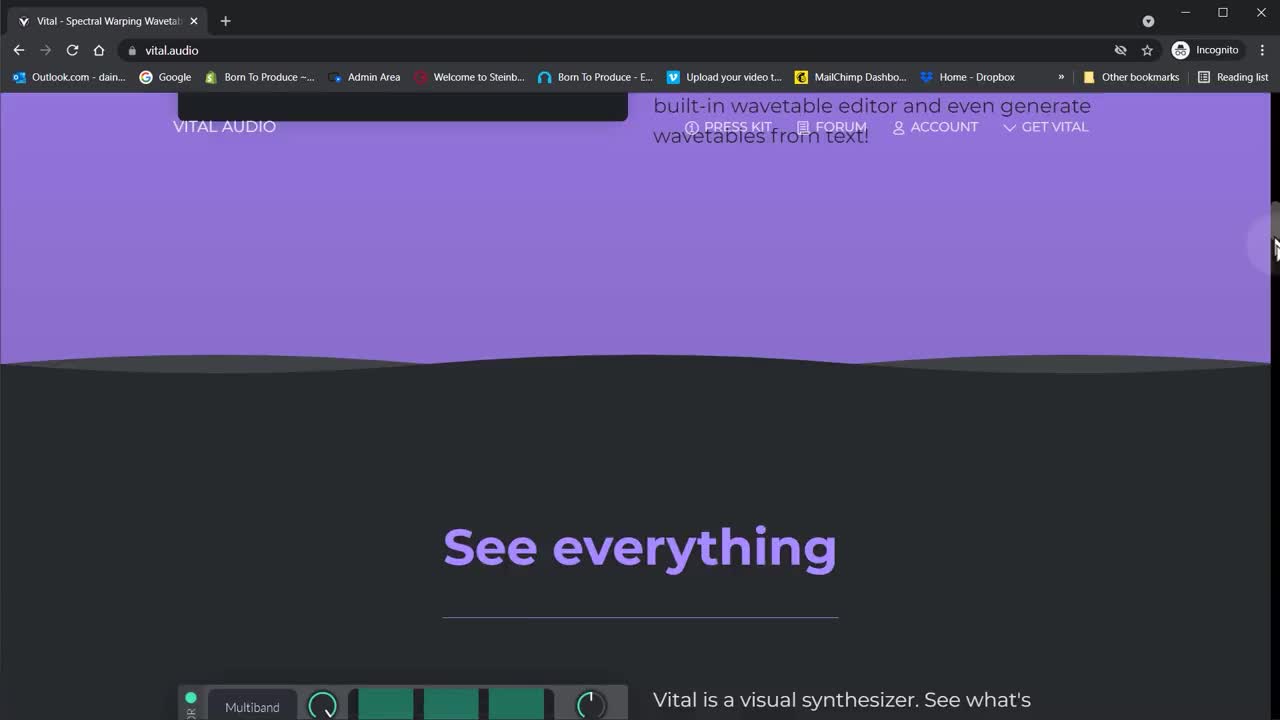
Task: Click the site lock icon in the address bar
Action: point(132,50)
